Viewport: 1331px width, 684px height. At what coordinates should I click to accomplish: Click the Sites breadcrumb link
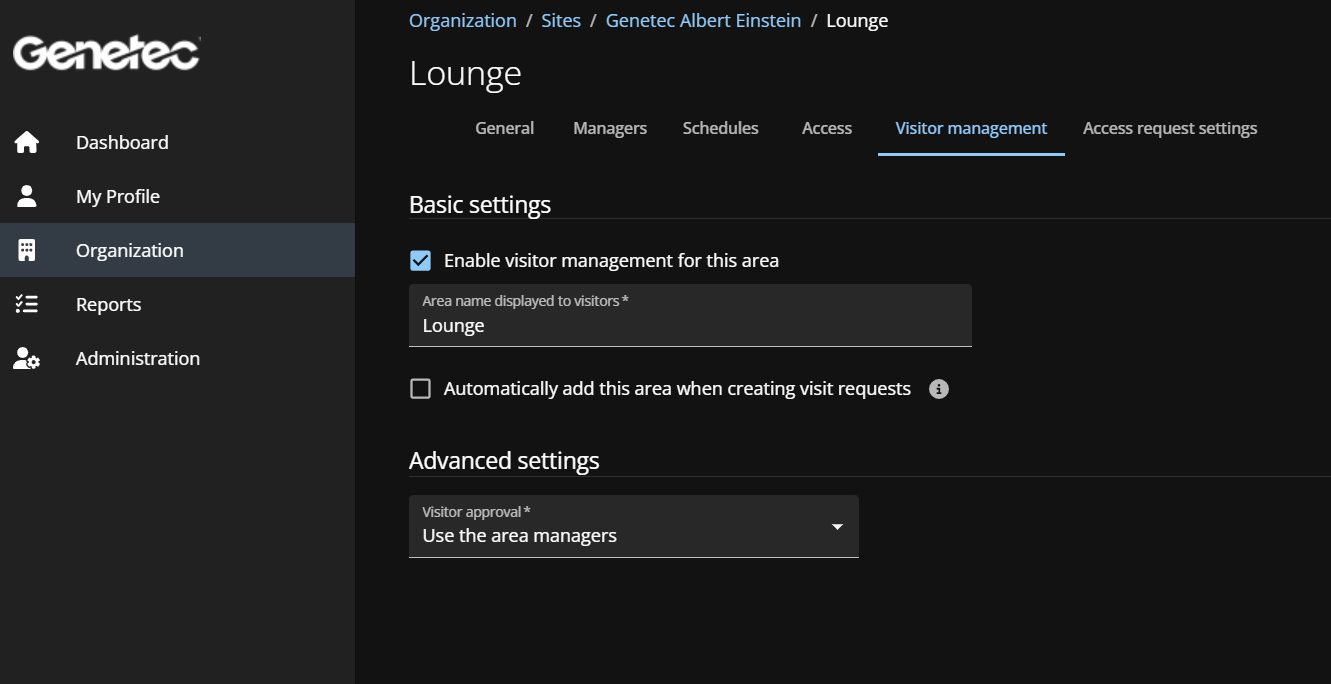[x=561, y=20]
